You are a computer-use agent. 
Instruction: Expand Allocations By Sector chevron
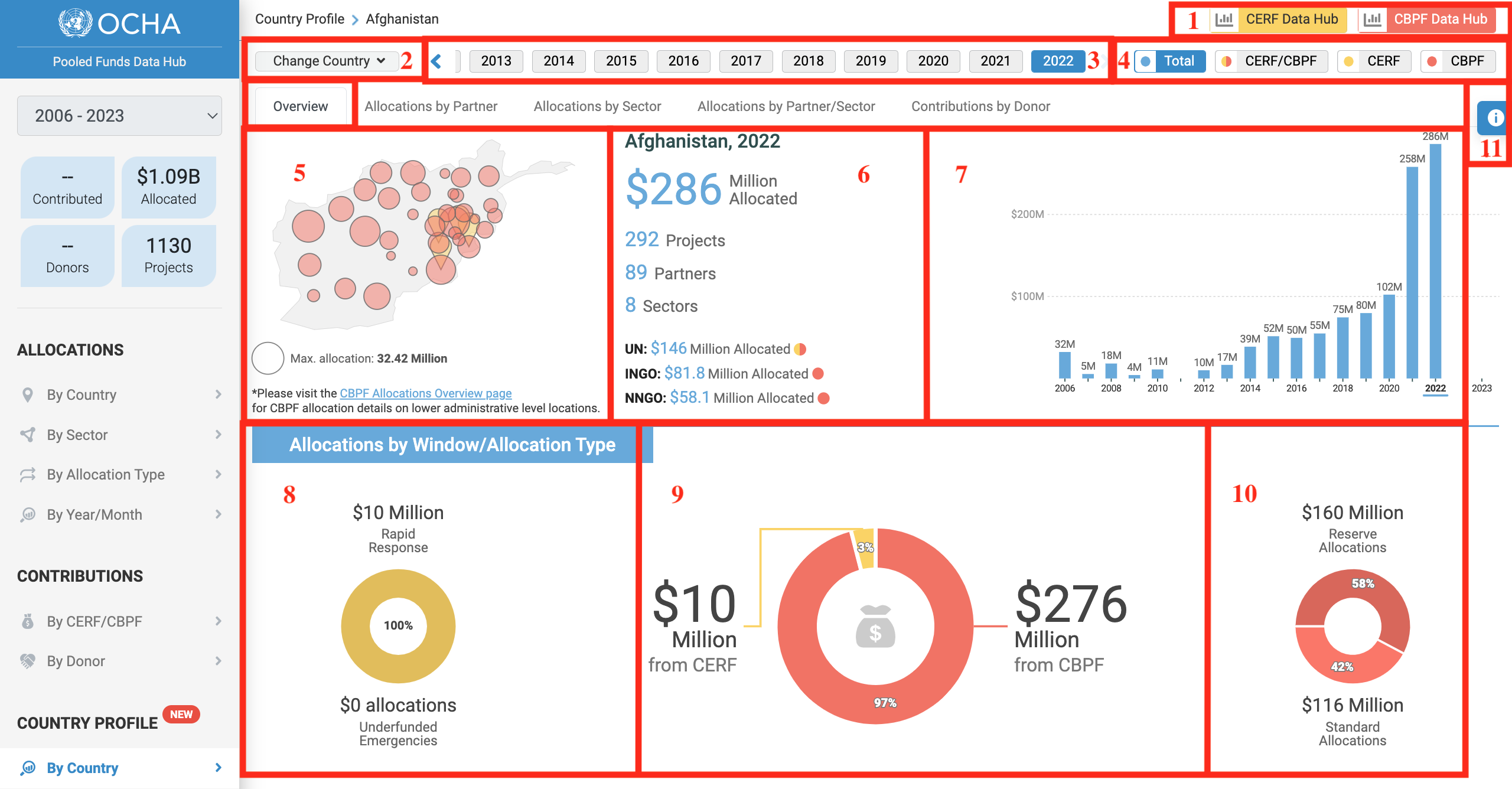pyautogui.click(x=219, y=435)
